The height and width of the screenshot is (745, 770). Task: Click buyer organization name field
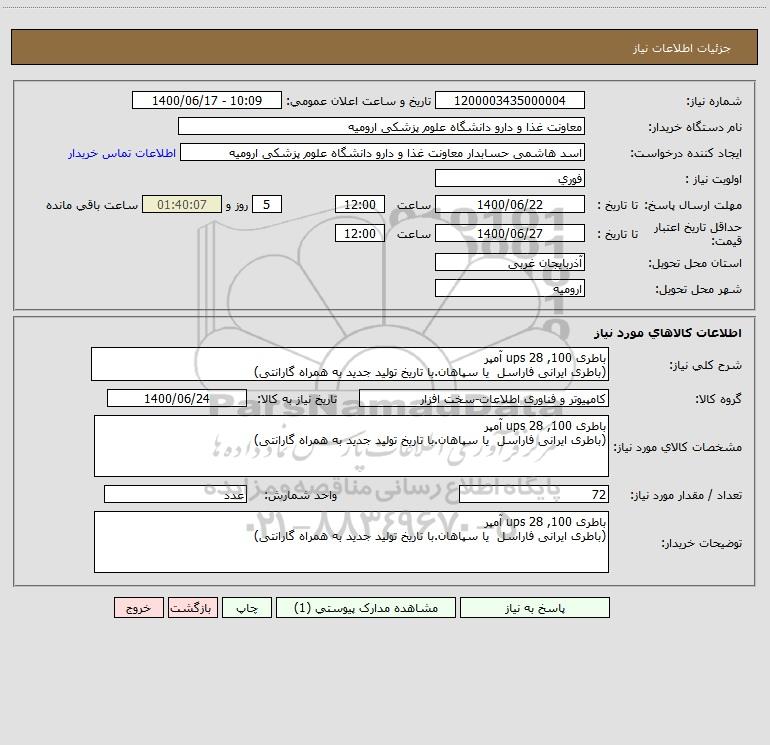tap(381, 126)
